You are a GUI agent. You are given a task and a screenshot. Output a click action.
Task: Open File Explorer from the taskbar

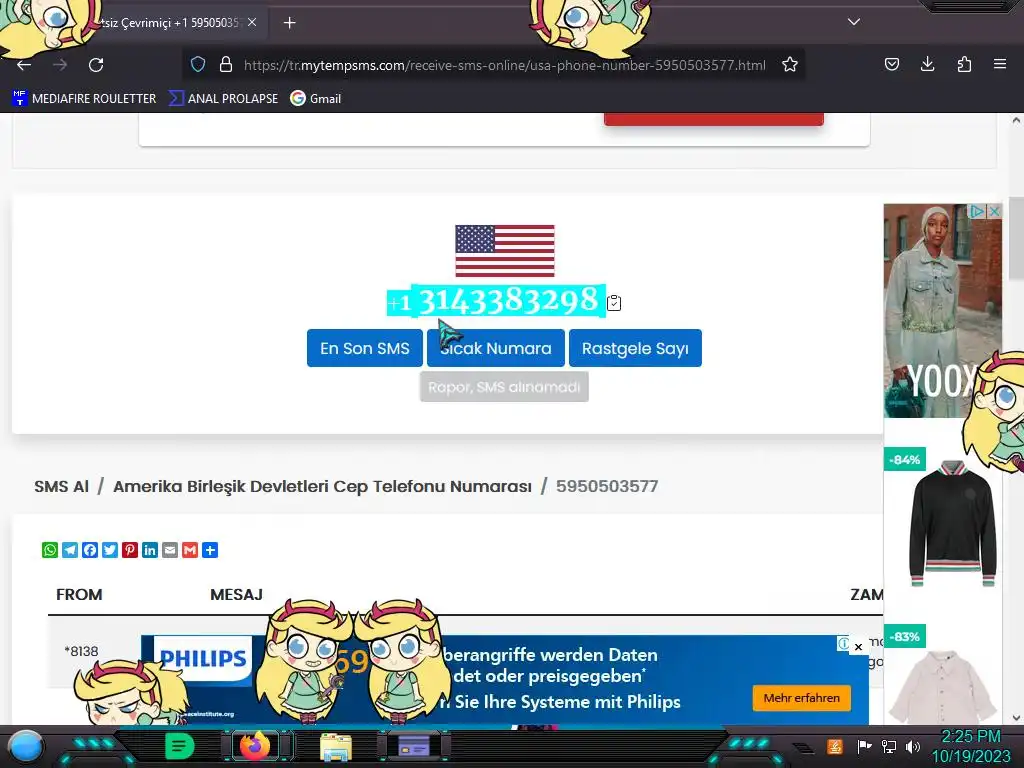point(336,747)
